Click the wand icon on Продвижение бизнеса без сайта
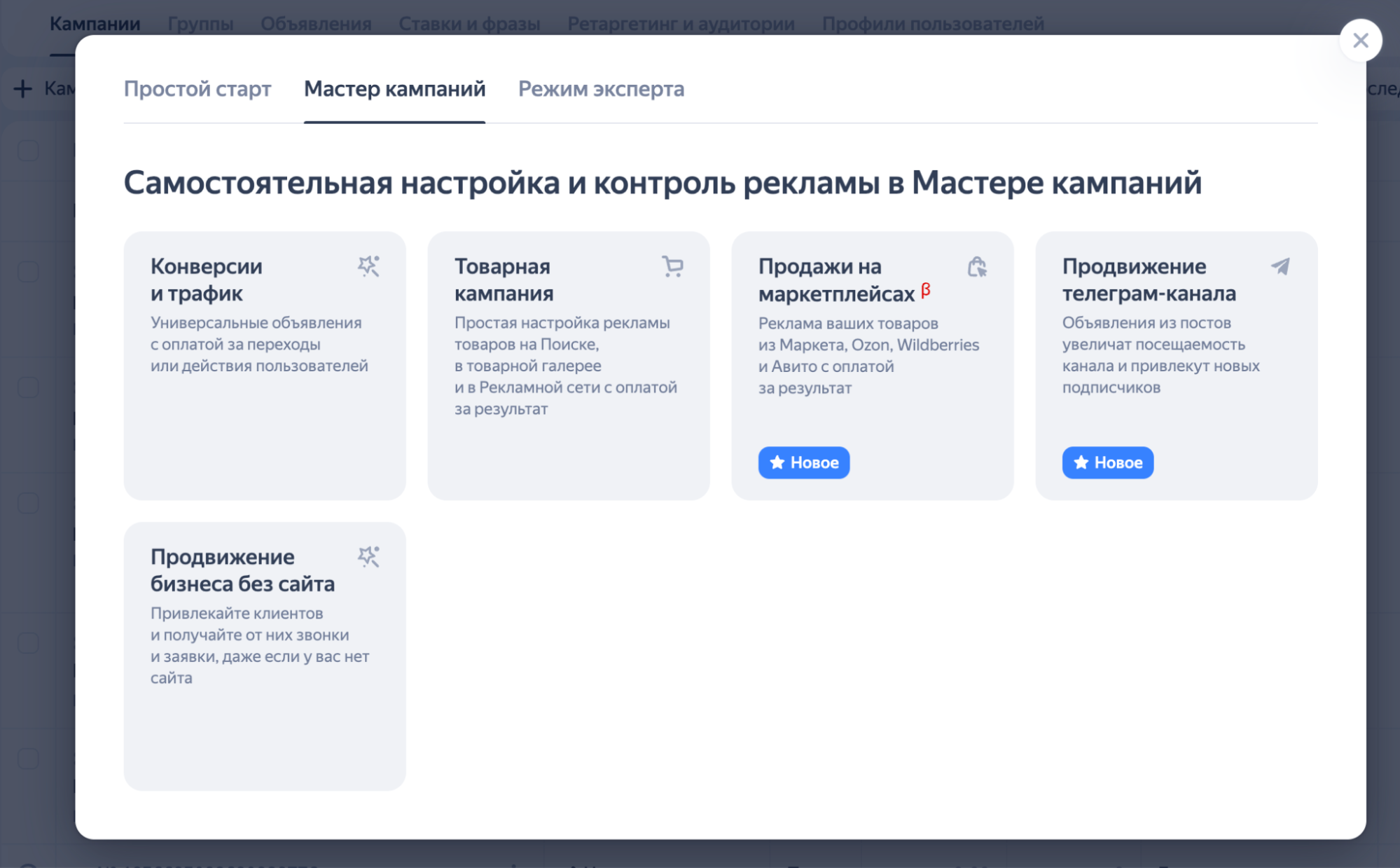1400x868 pixels. point(368,557)
